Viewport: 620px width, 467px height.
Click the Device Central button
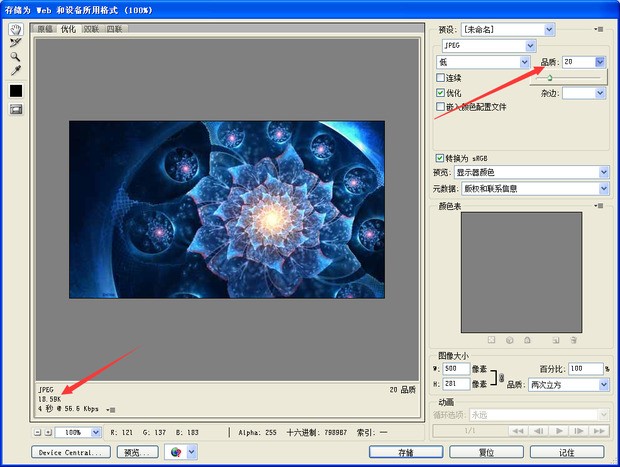(x=72, y=453)
